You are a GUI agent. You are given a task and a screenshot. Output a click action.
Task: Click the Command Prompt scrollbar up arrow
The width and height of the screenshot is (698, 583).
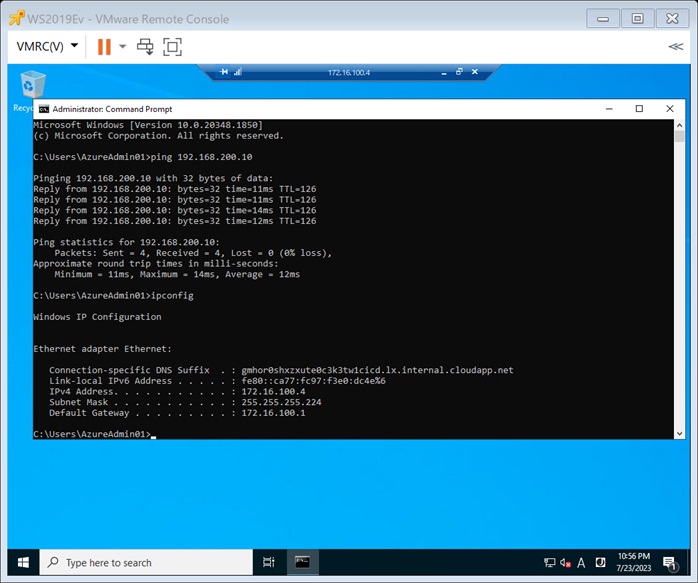coord(679,125)
